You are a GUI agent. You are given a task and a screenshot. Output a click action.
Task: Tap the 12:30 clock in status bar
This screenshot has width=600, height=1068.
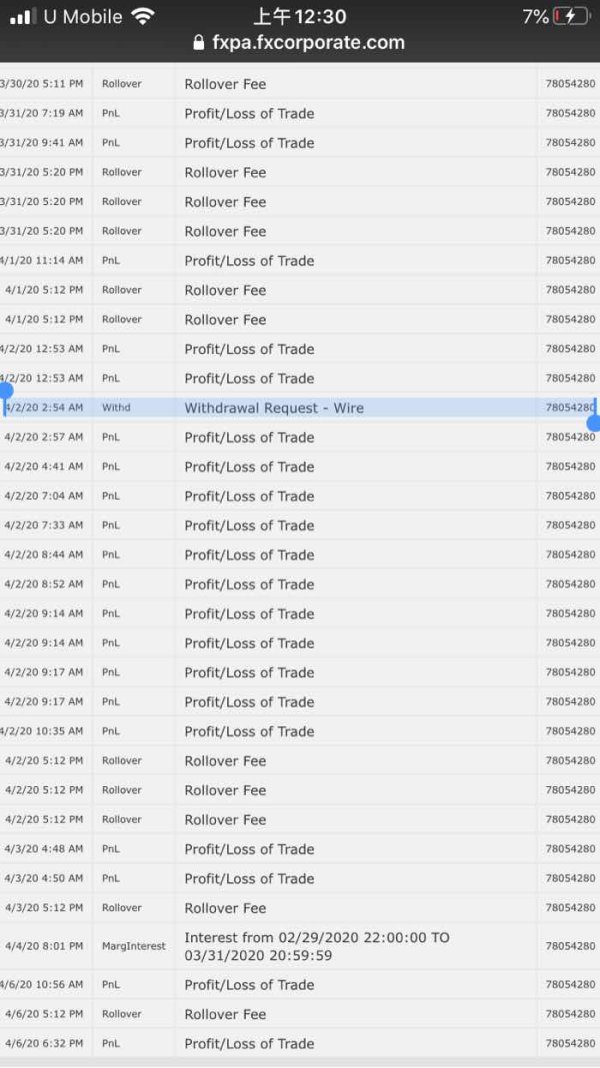tap(300, 16)
